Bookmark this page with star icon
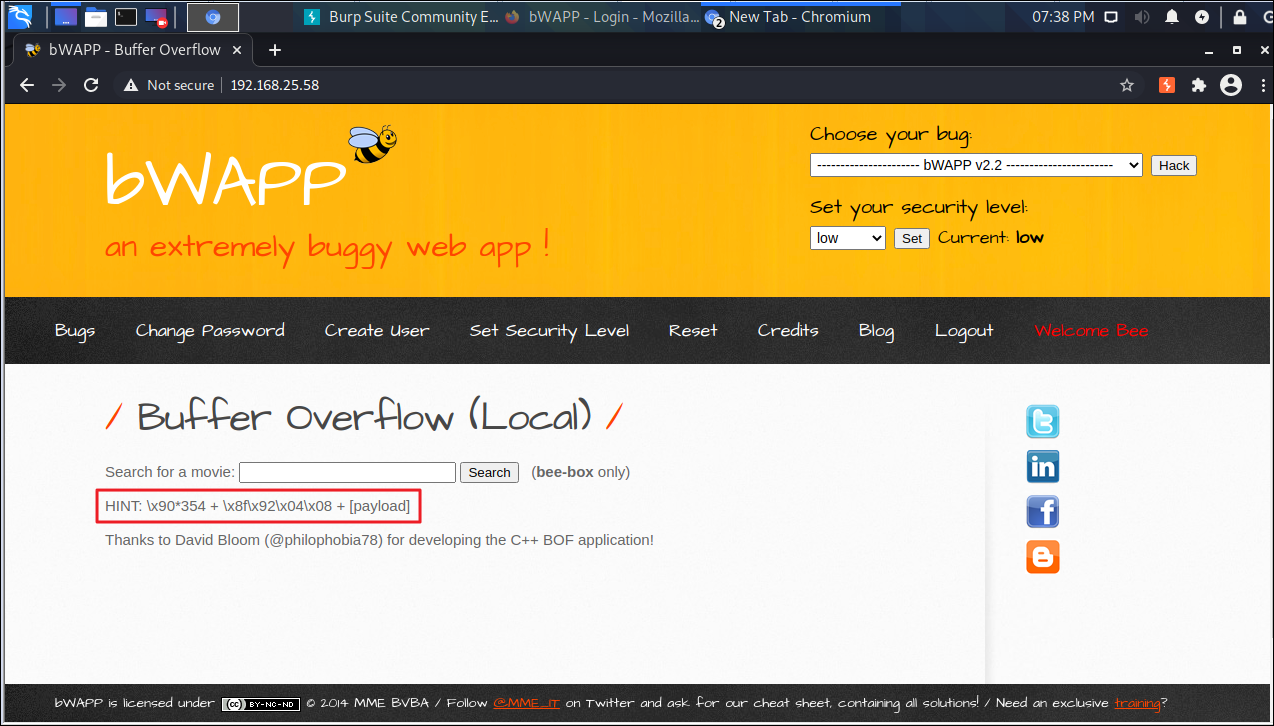 [1127, 85]
